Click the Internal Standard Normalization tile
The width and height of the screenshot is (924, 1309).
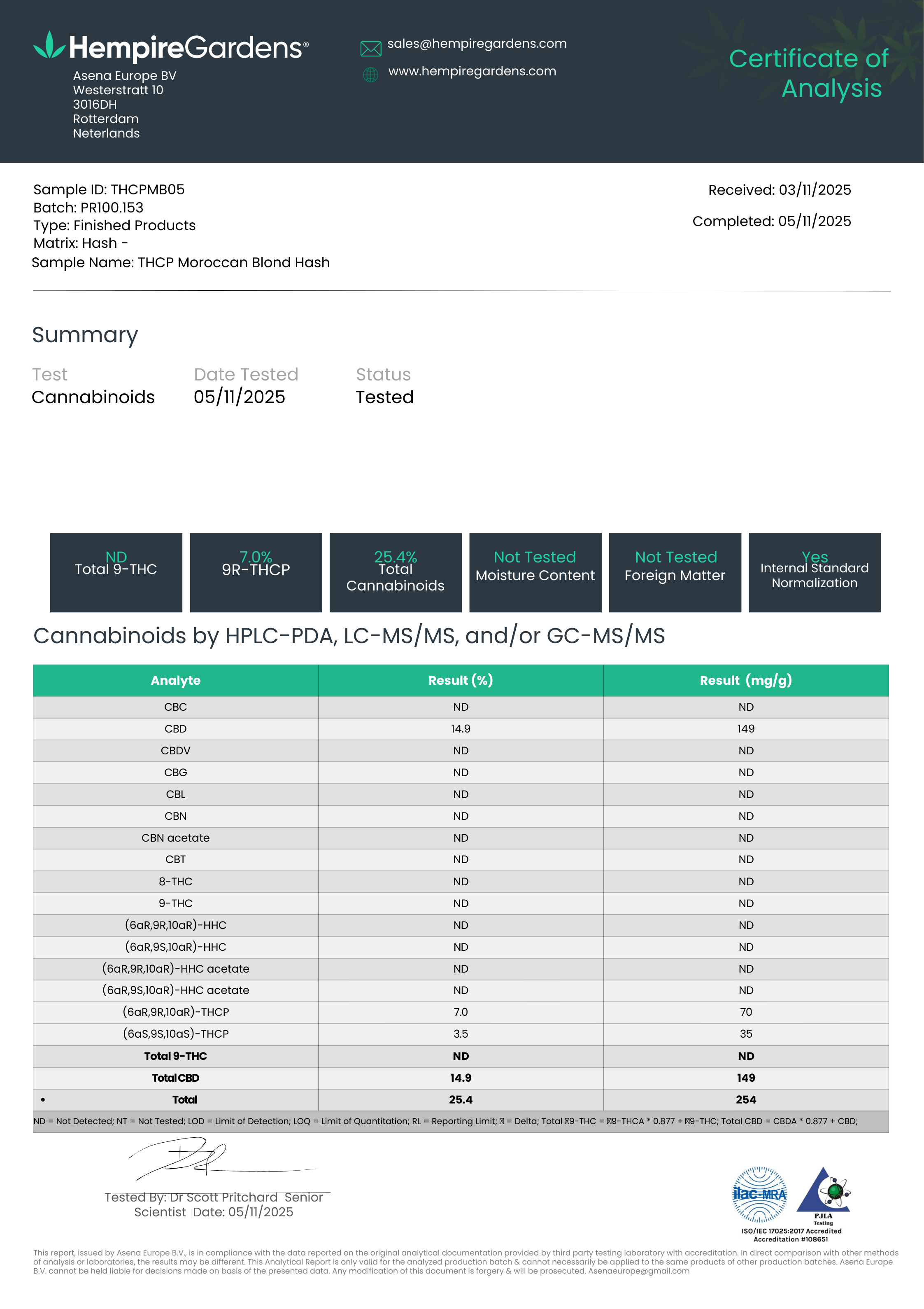[815, 572]
